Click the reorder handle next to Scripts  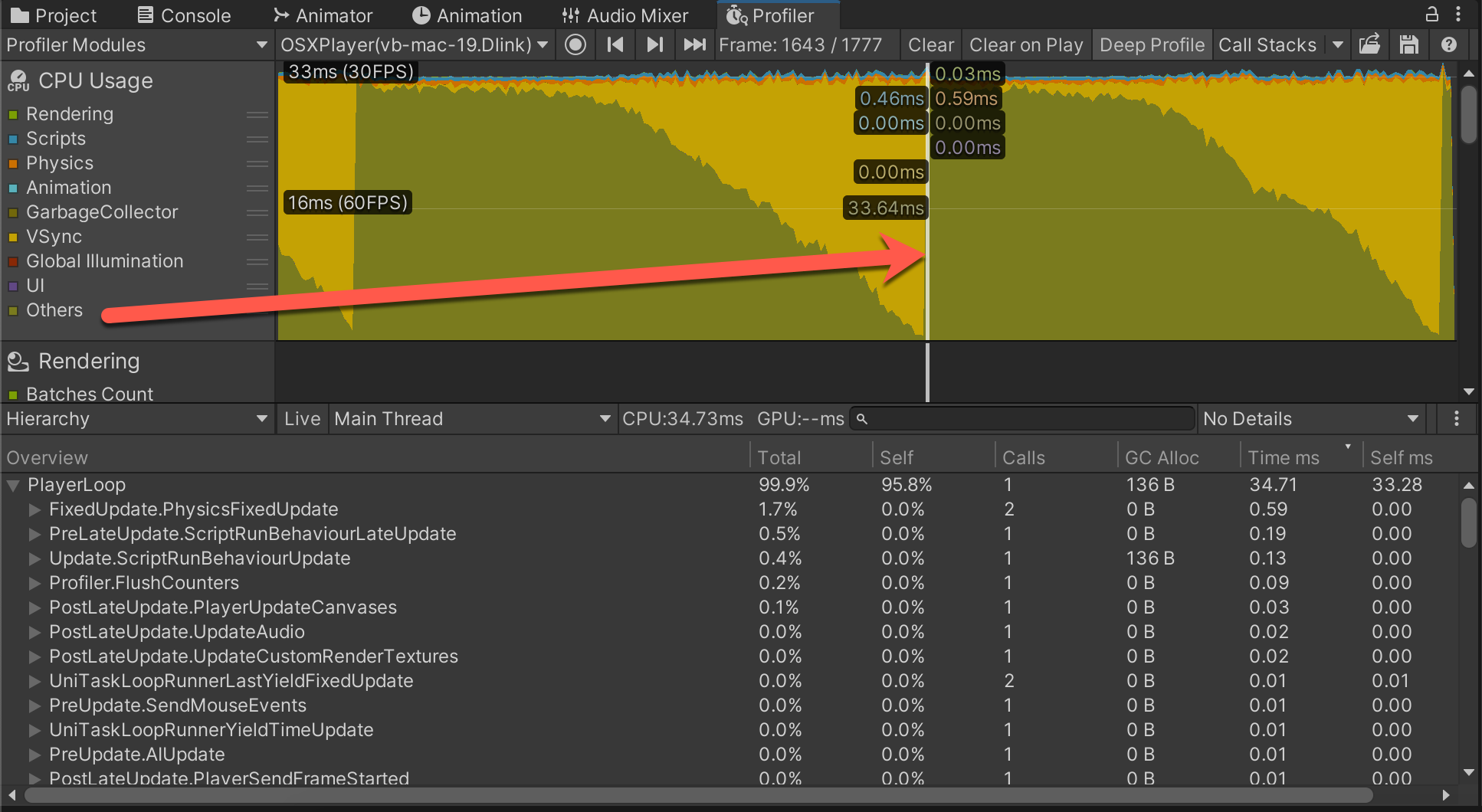tap(257, 139)
